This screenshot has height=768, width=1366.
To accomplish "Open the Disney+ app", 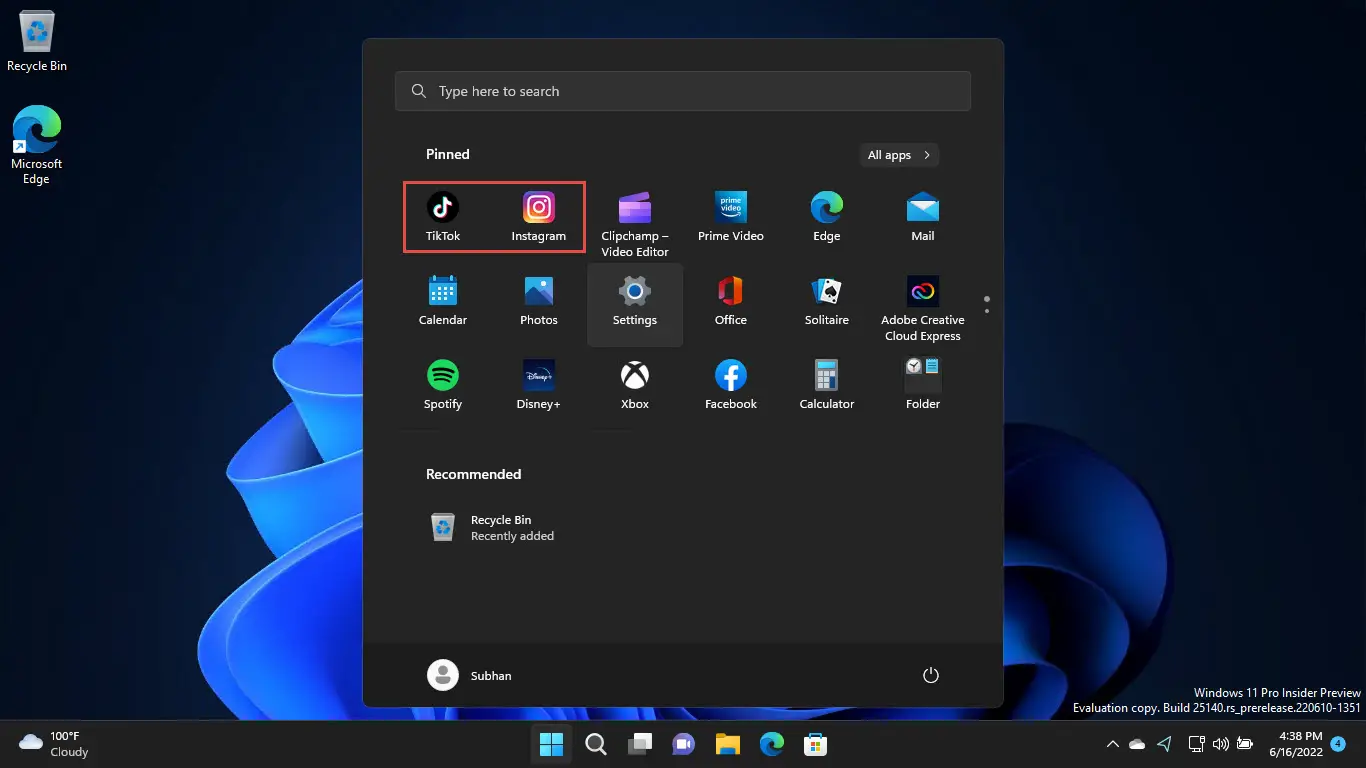I will (x=539, y=385).
